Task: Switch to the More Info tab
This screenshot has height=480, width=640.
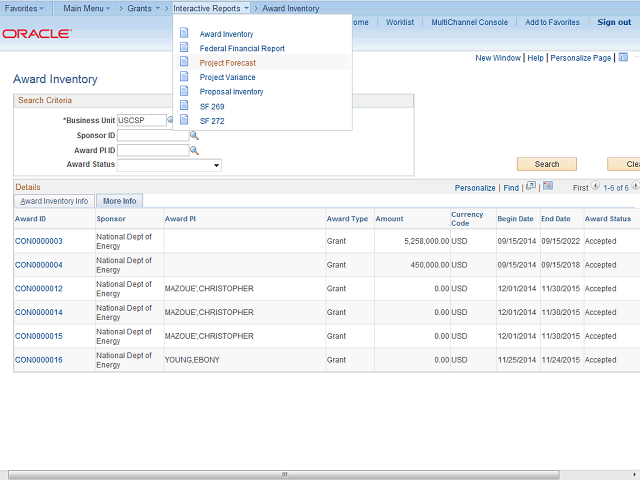Action: pyautogui.click(x=120, y=201)
